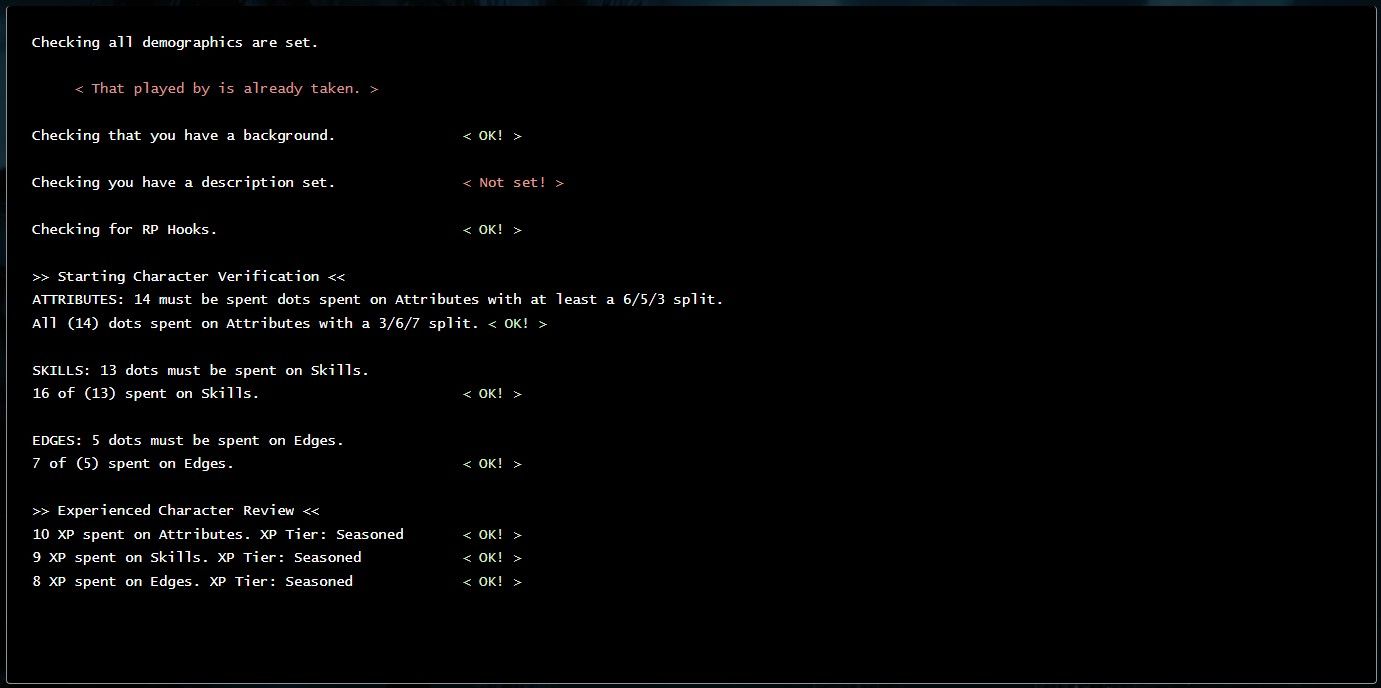Click OK! beside the Edges spent line
Viewport: 1381px width, 688px height.
pos(492,464)
